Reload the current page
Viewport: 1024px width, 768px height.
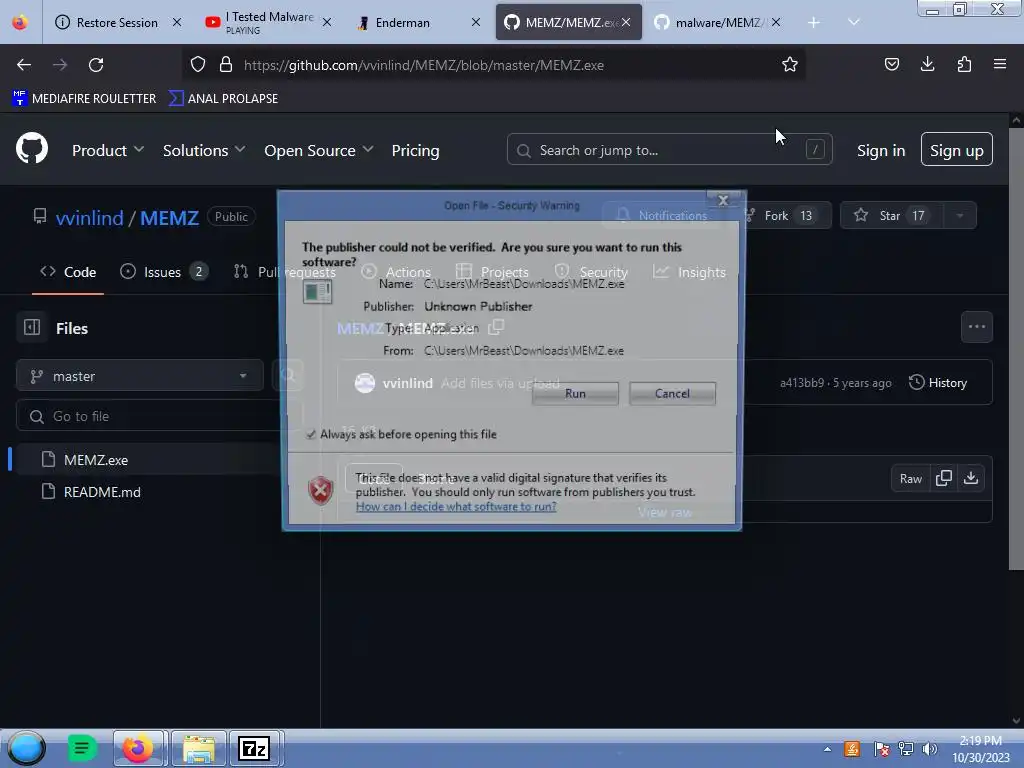tap(96, 65)
